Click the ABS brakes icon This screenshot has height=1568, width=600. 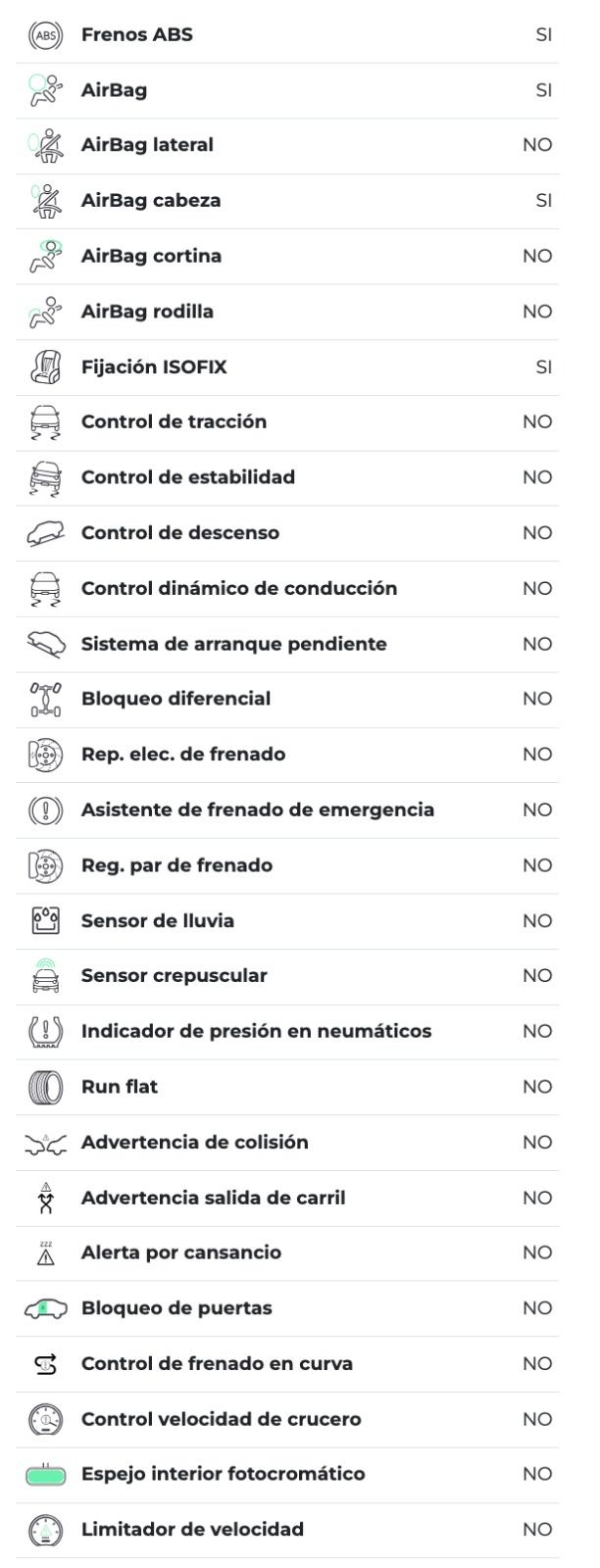point(46,35)
